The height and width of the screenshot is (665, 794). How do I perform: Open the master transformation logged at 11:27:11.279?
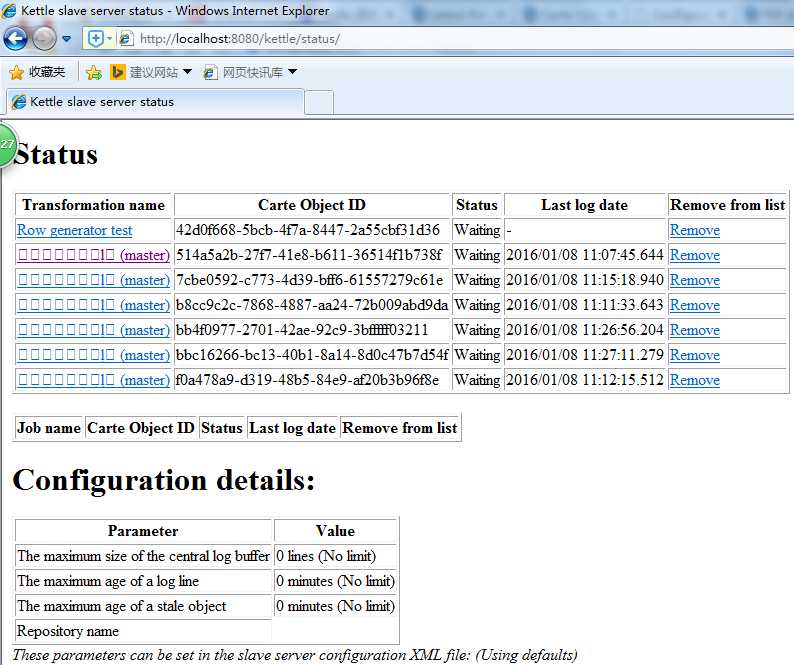(x=94, y=355)
